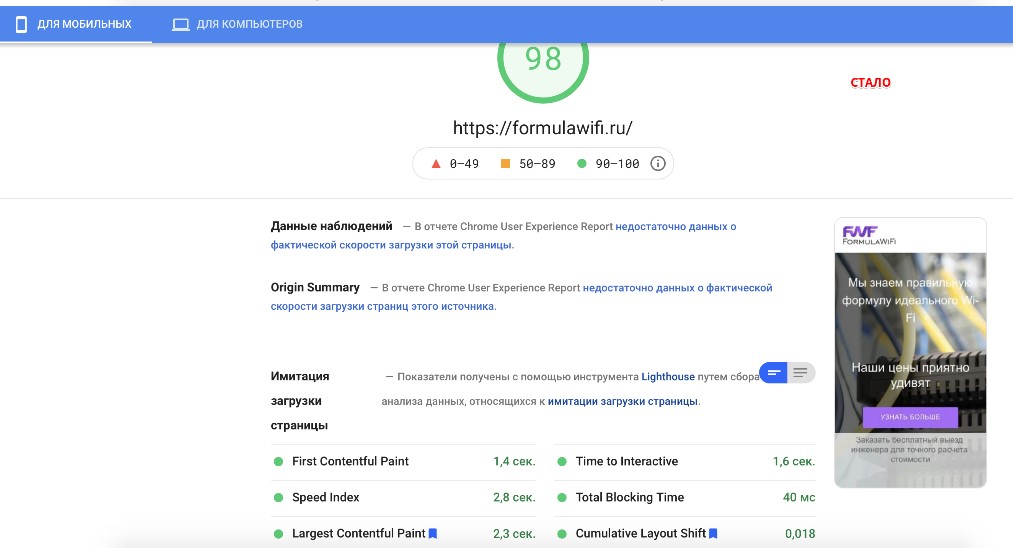The width and height of the screenshot is (1013, 548).
Task: Click the Total Blocking Time metric label
Action: click(630, 498)
